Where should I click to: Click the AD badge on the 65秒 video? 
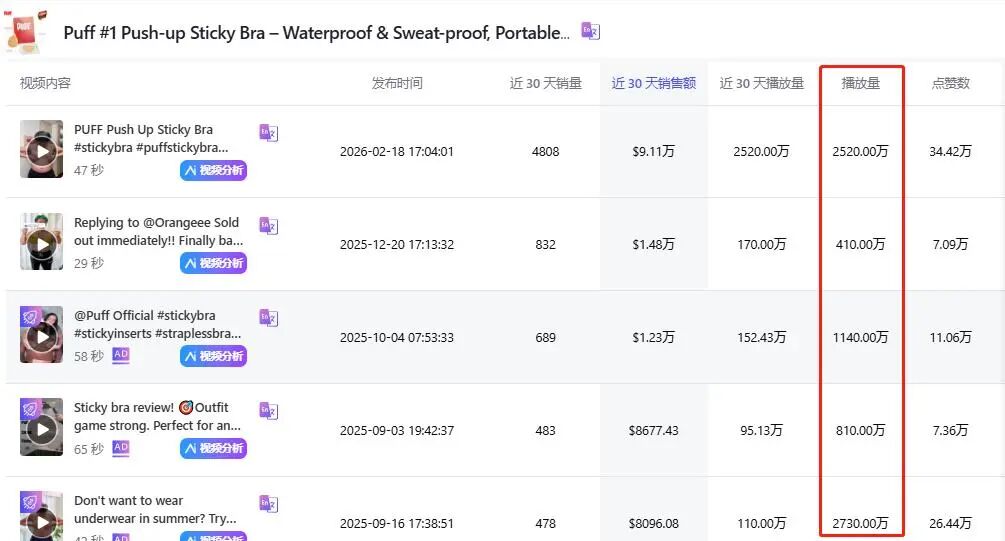tap(121, 448)
